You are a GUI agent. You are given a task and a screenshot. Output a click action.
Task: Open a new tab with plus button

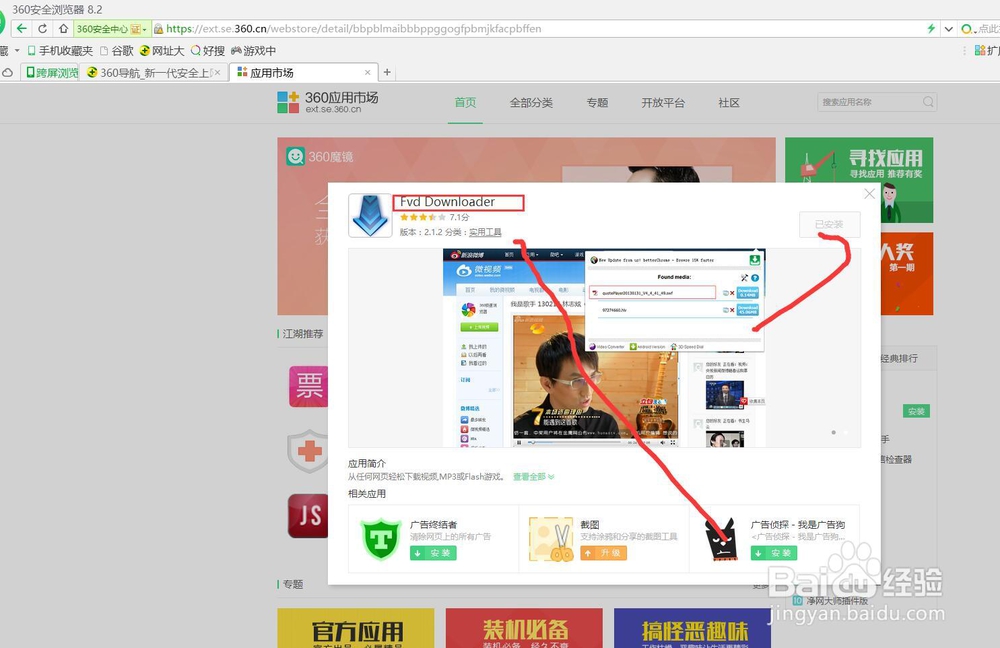pos(387,73)
